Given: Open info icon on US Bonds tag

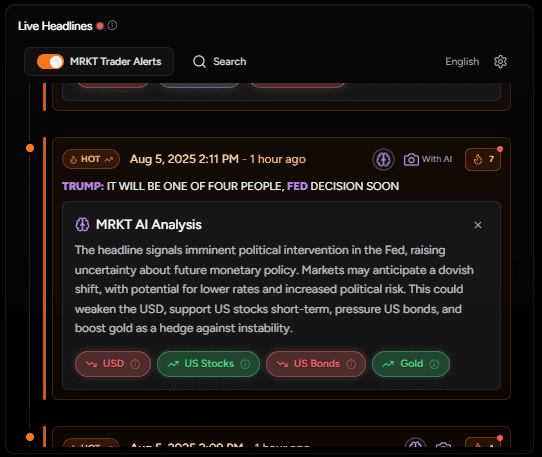Looking at the screenshot, I should coord(351,364).
